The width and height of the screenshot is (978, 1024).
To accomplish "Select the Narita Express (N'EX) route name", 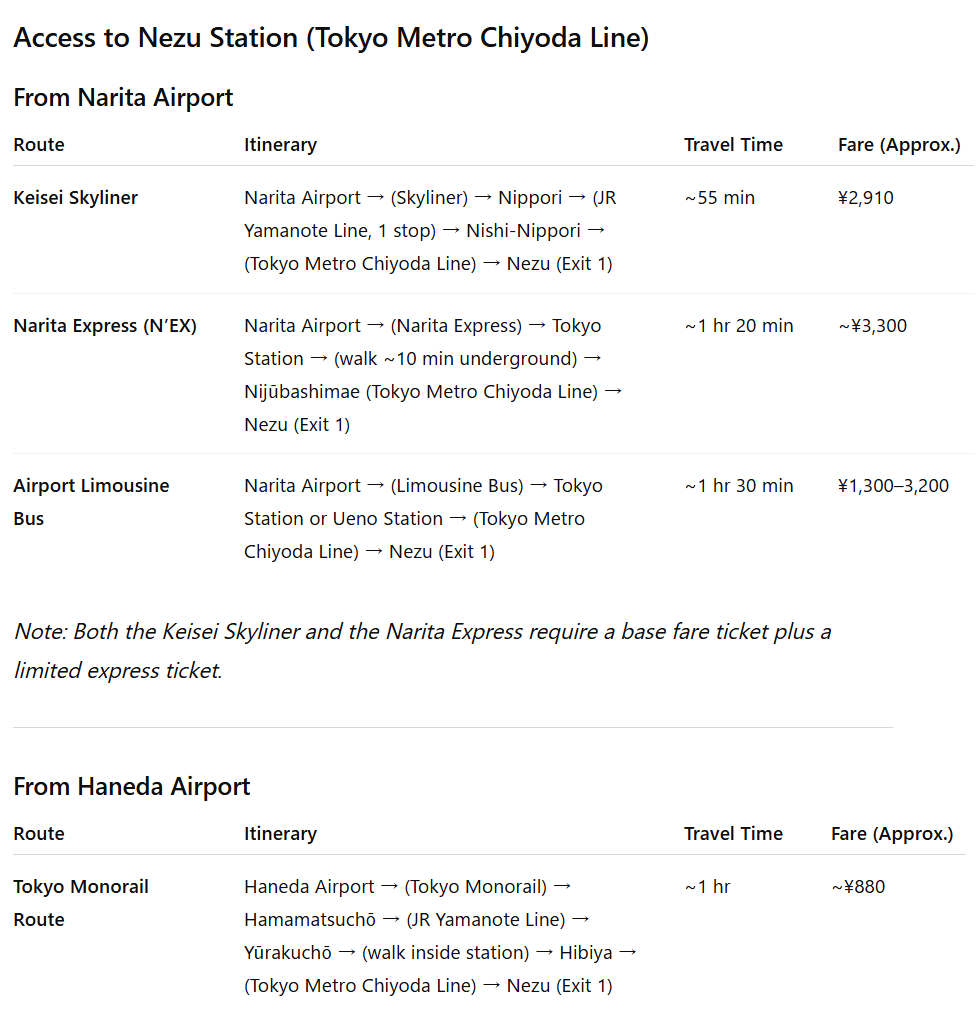I will click(x=105, y=326).
